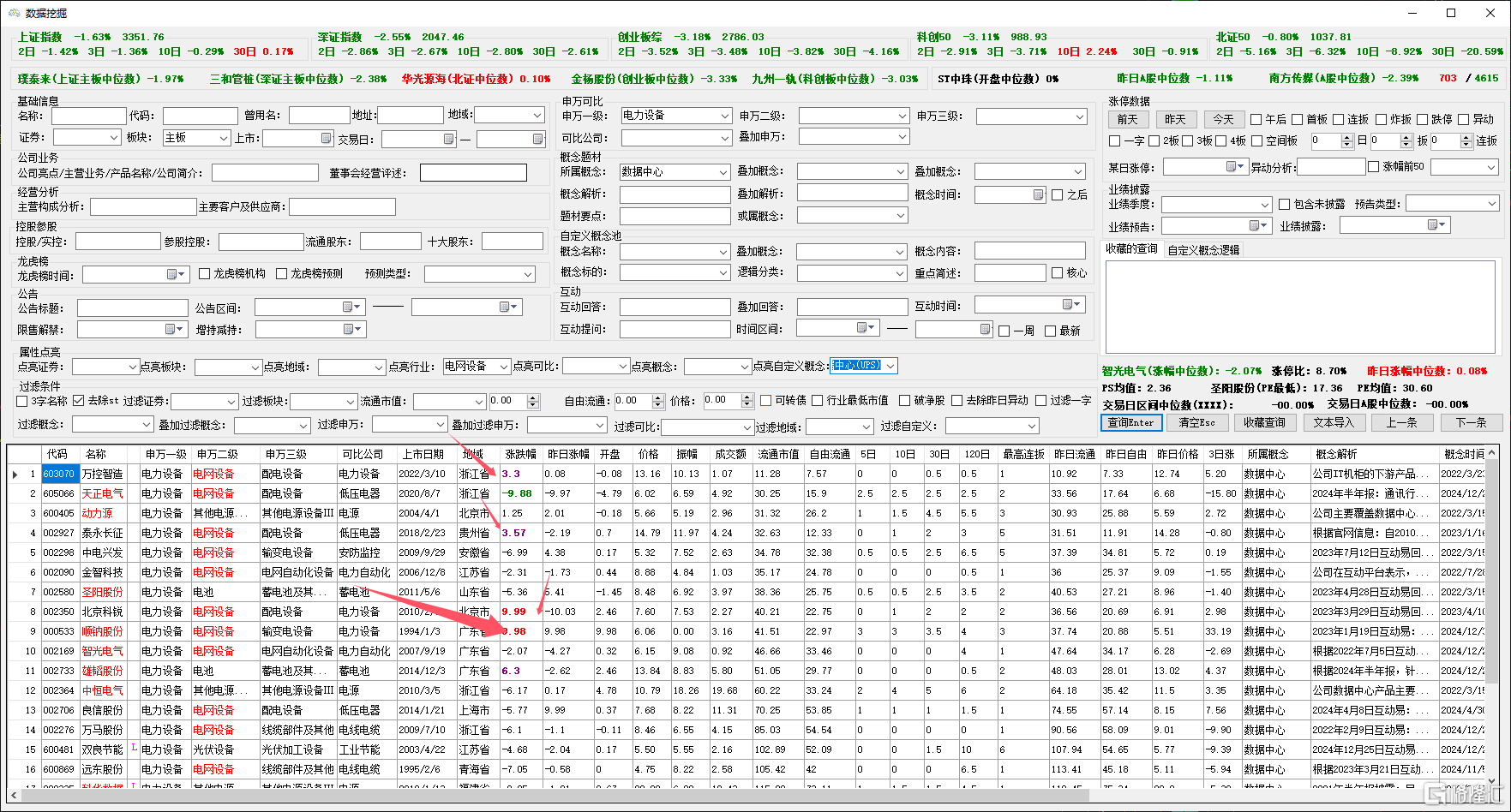Image resolution: width=1511 pixels, height=812 pixels.
Task: Check the 包含未披露 checkbox
Action: [1284, 204]
